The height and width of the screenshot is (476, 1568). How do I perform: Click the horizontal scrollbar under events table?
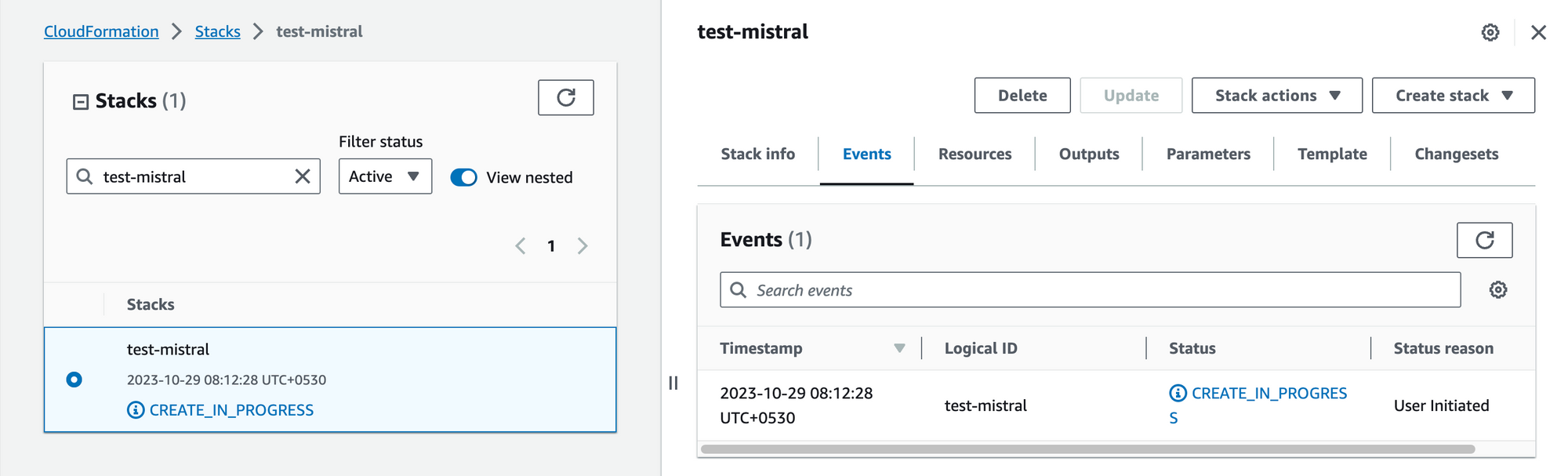pyautogui.click(x=1087, y=449)
